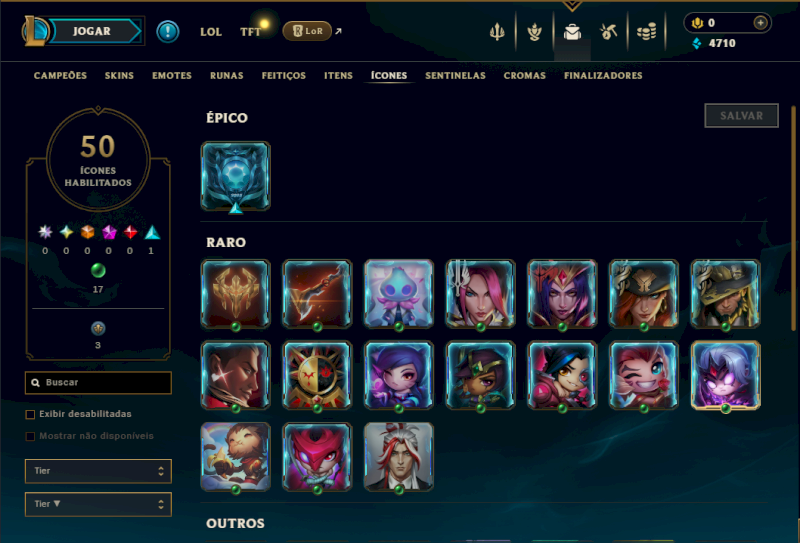This screenshot has height=543, width=800.
Task: Open the first Tier dropdown
Action: coord(98,471)
